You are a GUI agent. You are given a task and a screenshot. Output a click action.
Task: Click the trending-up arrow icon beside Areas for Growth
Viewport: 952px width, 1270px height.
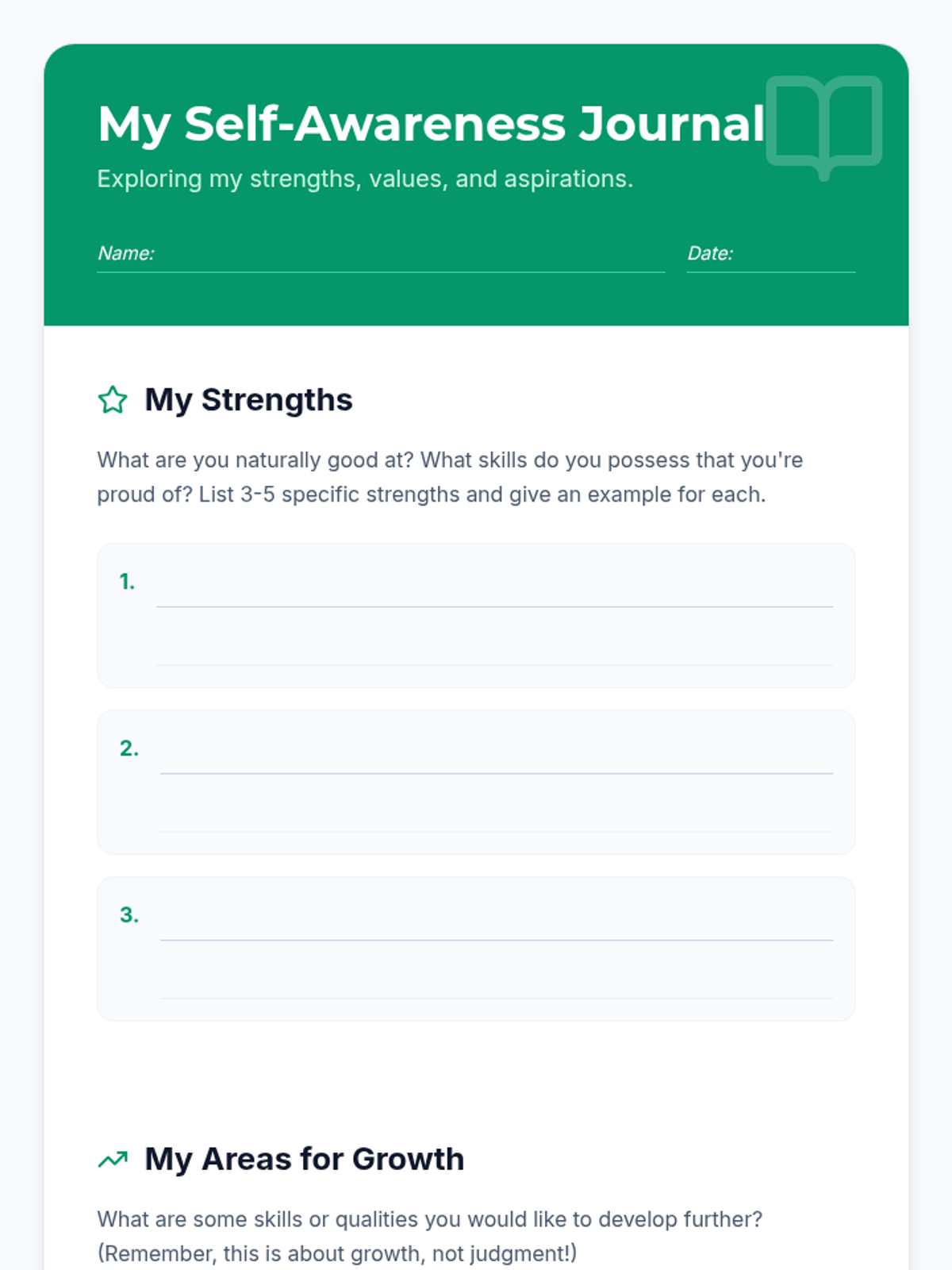113,1160
